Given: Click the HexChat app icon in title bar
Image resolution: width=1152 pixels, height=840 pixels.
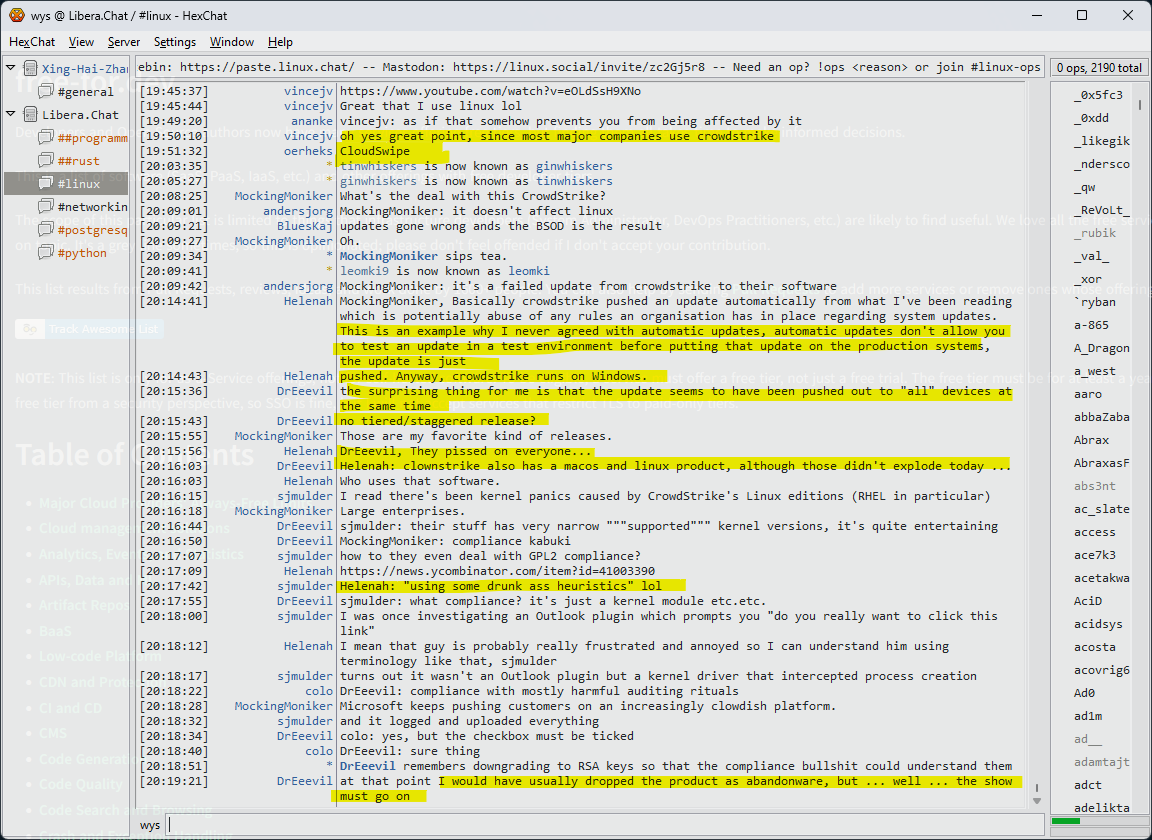Looking at the screenshot, I should pos(16,15).
